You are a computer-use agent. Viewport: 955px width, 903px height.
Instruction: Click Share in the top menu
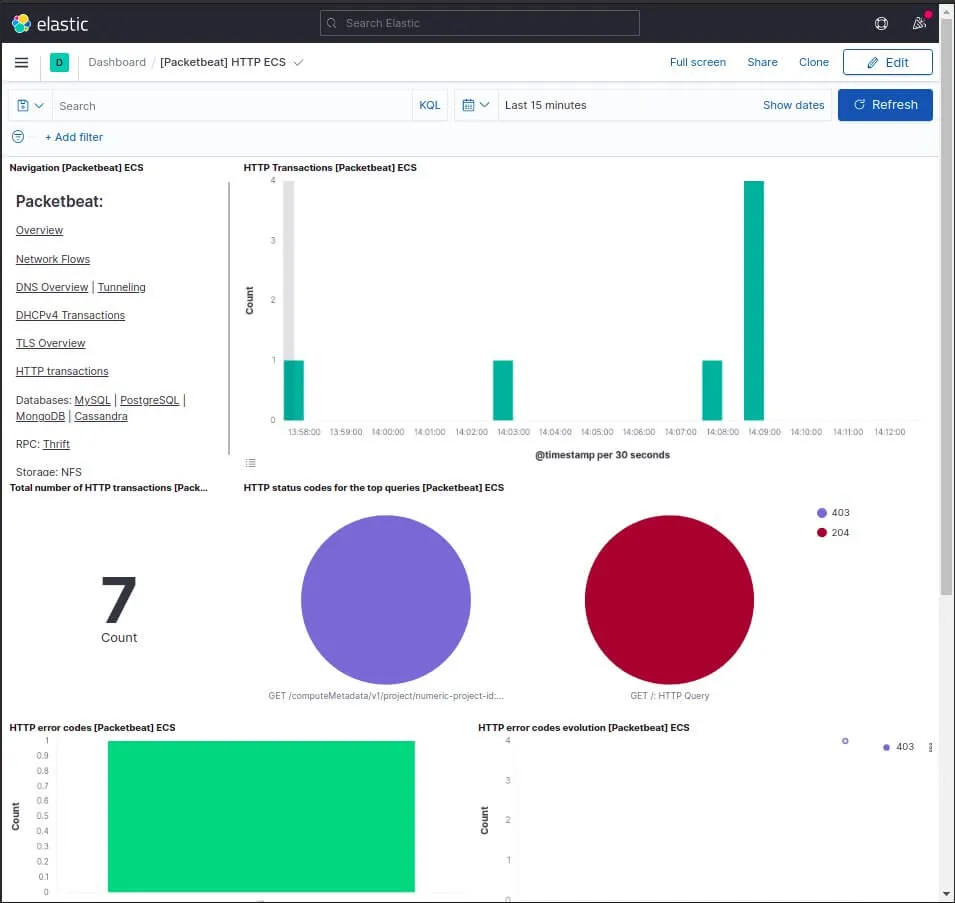coord(762,62)
